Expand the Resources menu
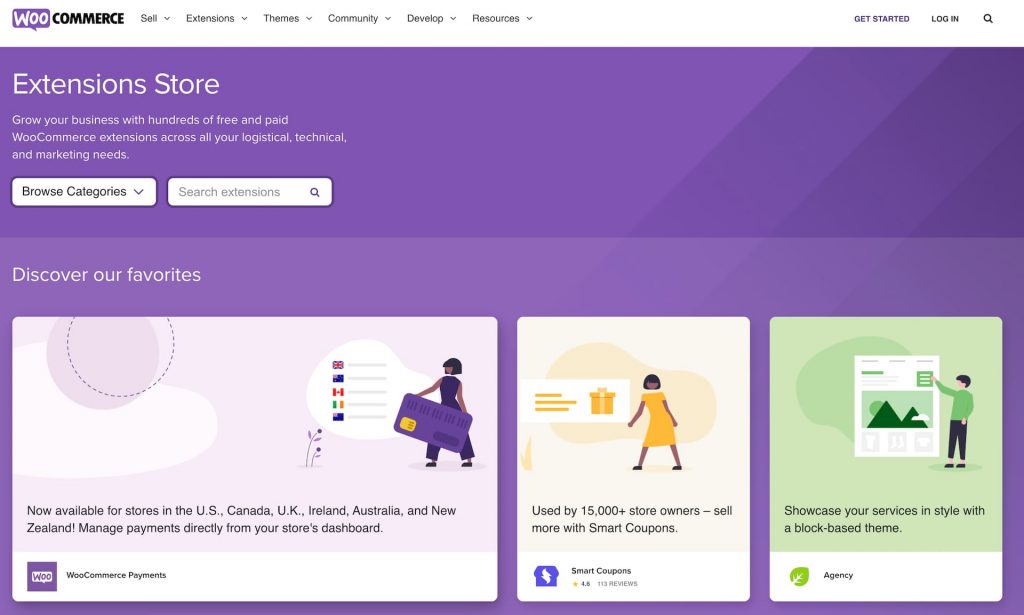Image resolution: width=1024 pixels, height=615 pixels. [x=502, y=18]
